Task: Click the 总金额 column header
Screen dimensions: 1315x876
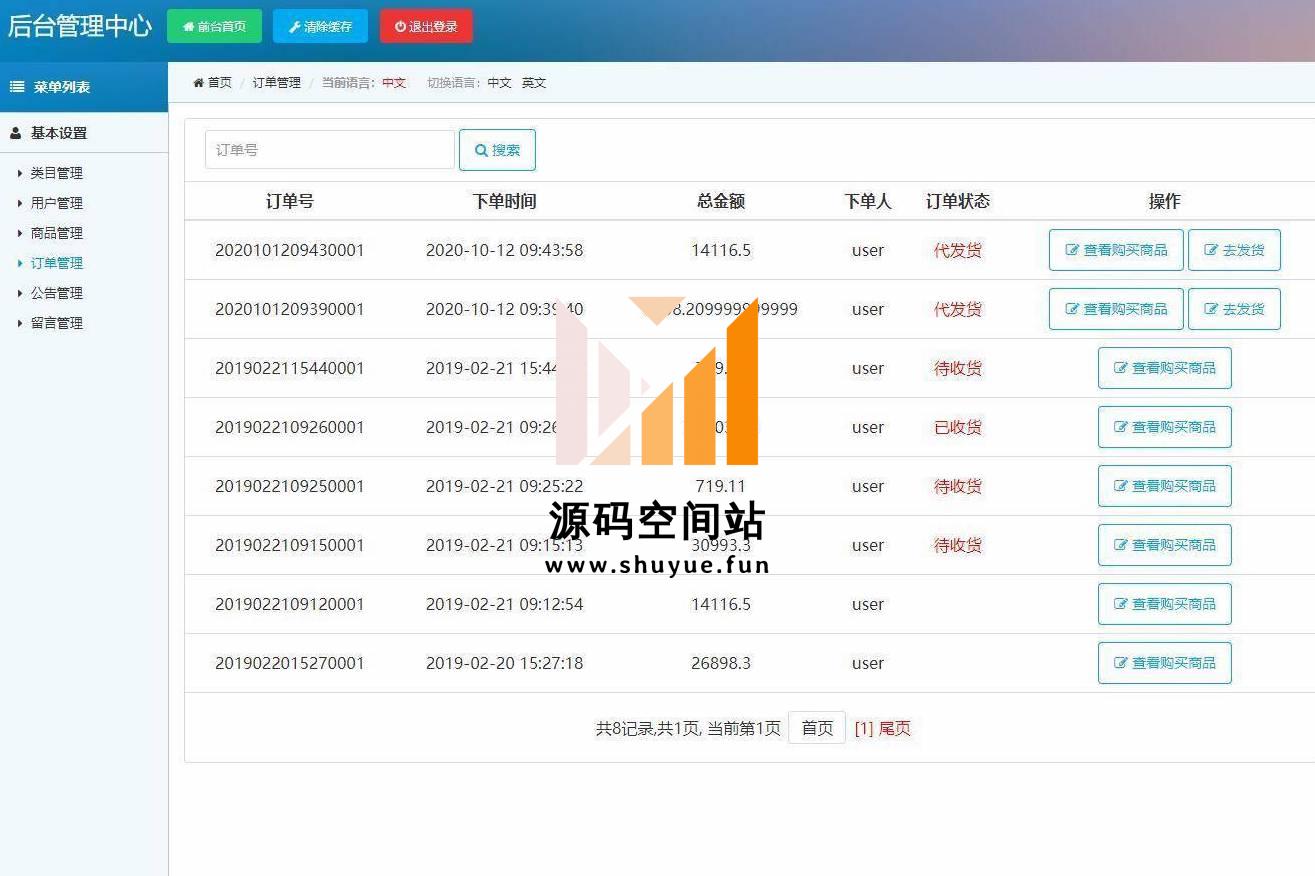Action: pos(721,201)
